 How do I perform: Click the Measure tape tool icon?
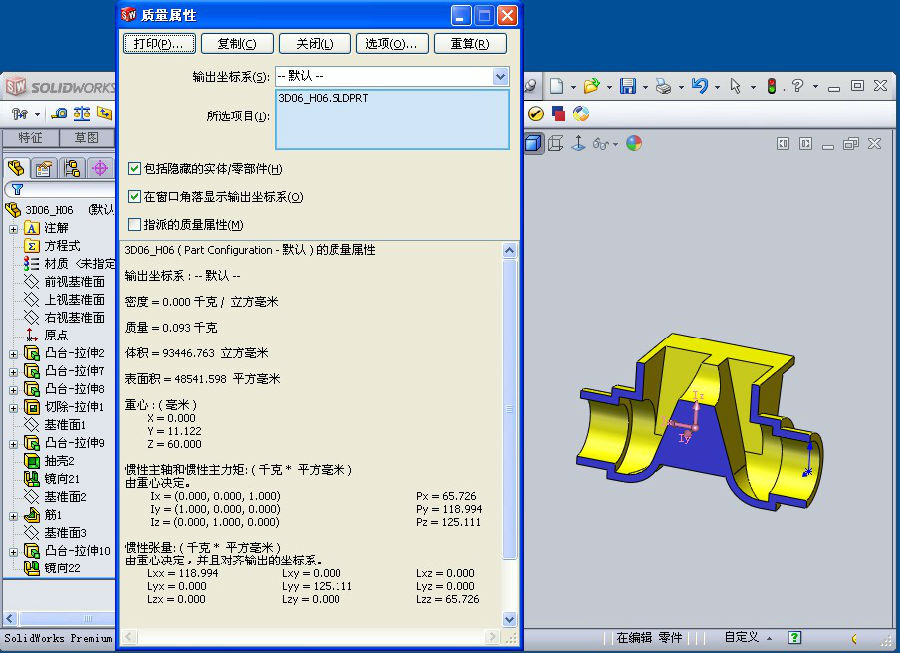tap(60, 115)
